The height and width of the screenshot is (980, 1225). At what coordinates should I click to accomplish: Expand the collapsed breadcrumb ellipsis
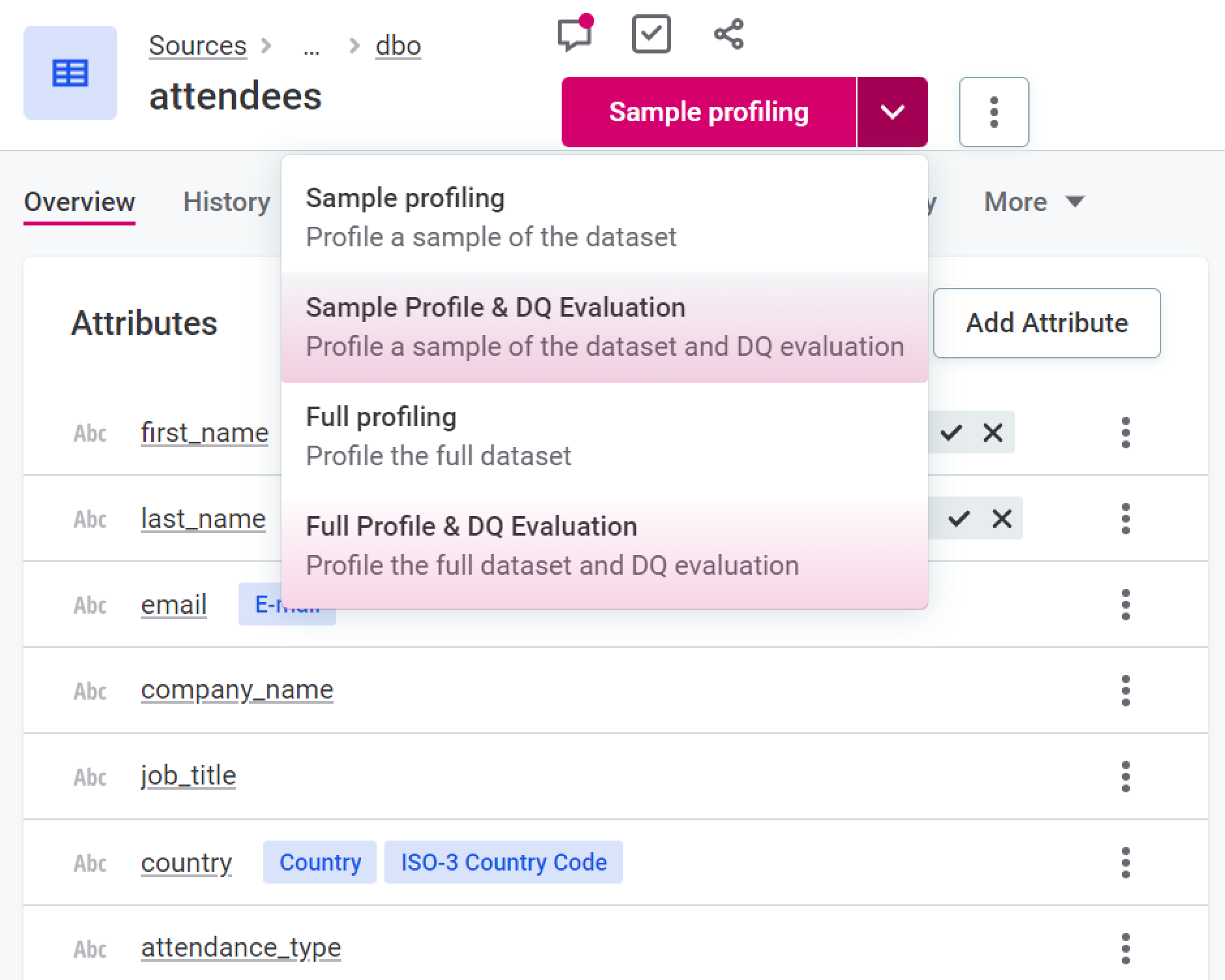(x=311, y=47)
